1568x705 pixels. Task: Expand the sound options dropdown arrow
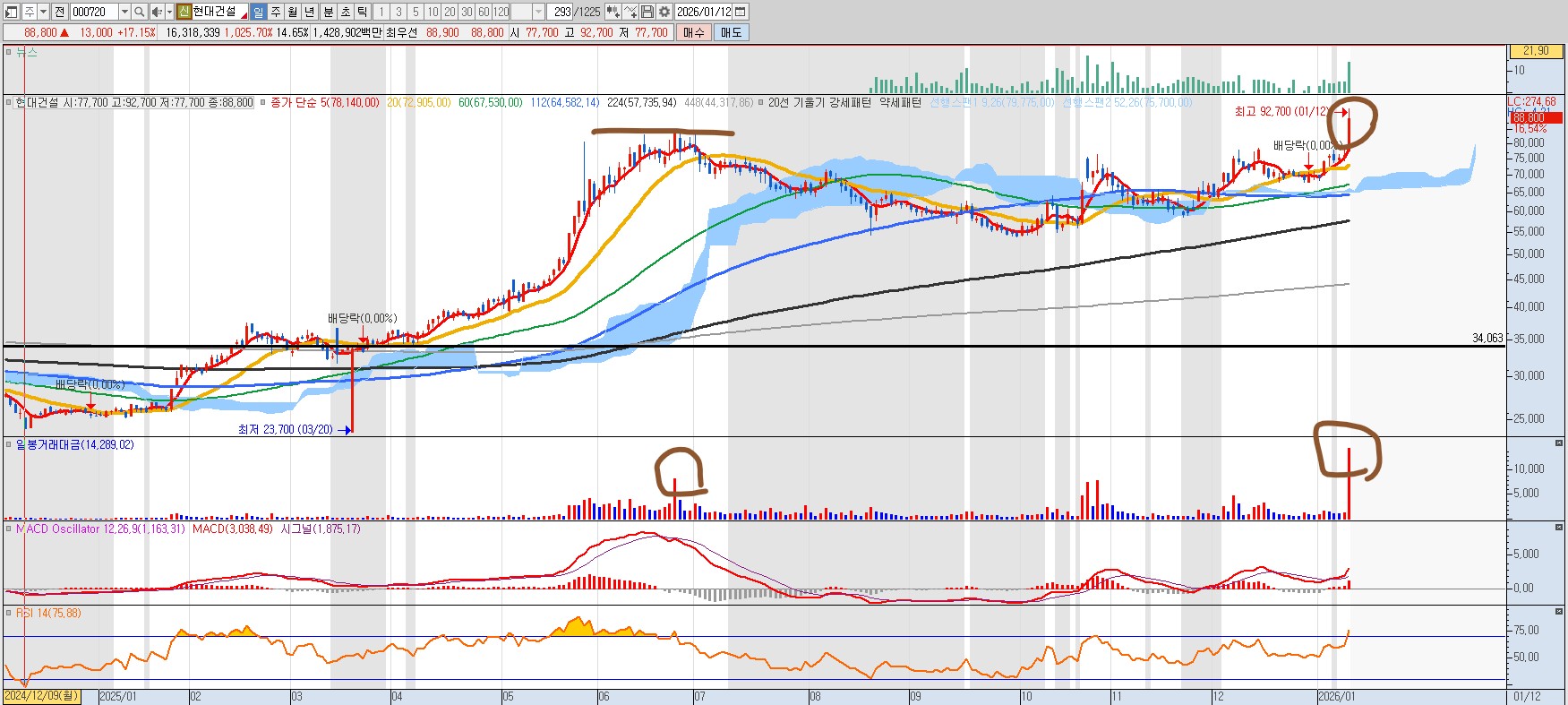click(169, 12)
